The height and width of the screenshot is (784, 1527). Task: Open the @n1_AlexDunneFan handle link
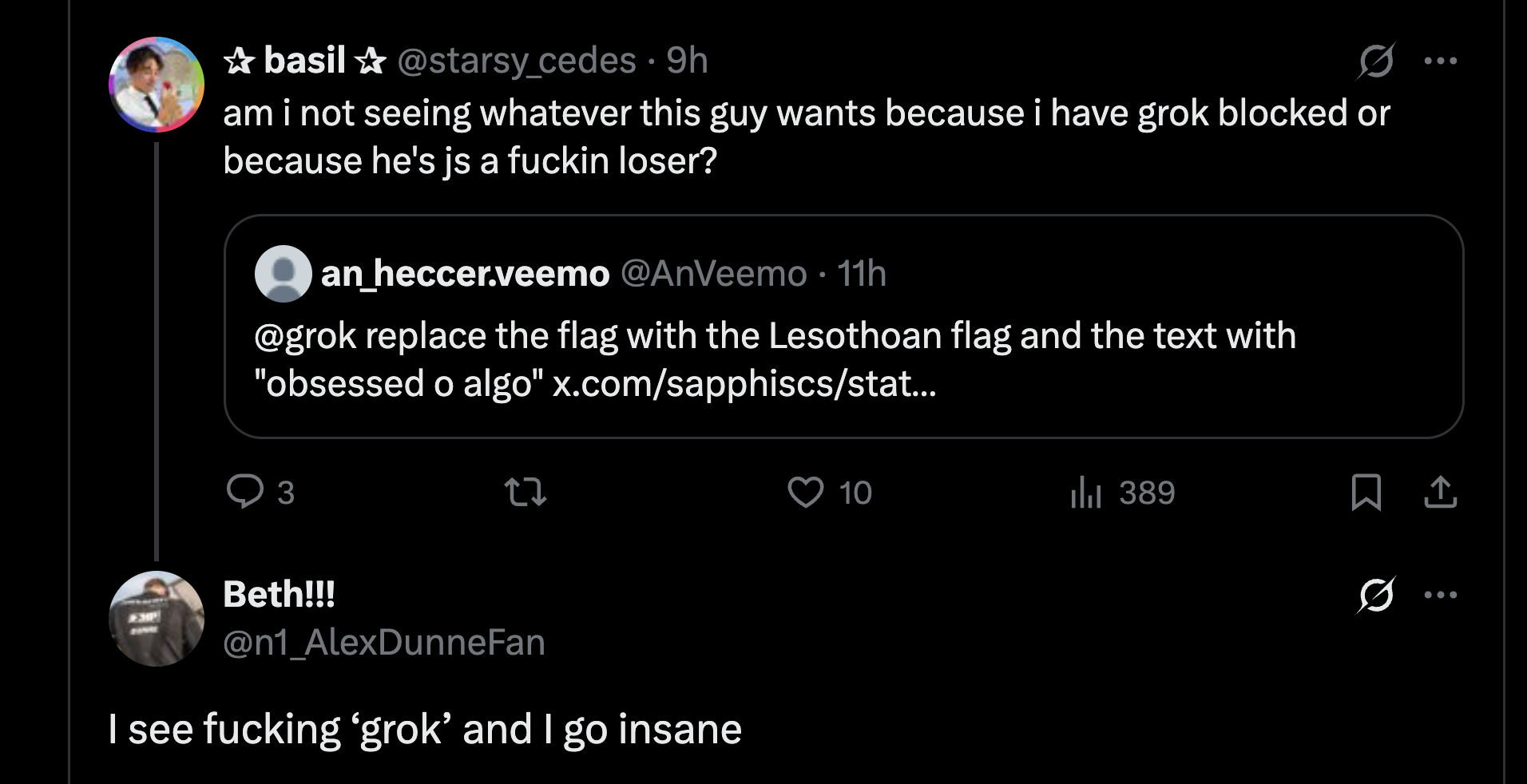point(383,643)
